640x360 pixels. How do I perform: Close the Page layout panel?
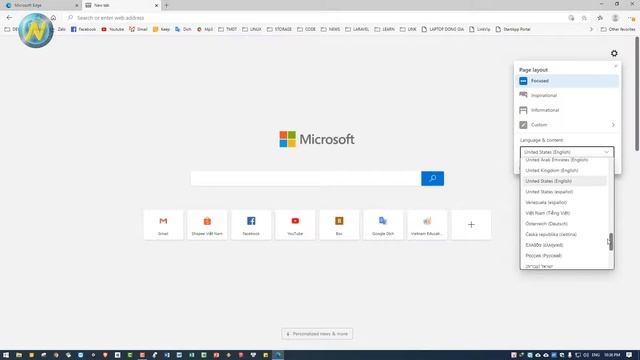tap(616, 66)
